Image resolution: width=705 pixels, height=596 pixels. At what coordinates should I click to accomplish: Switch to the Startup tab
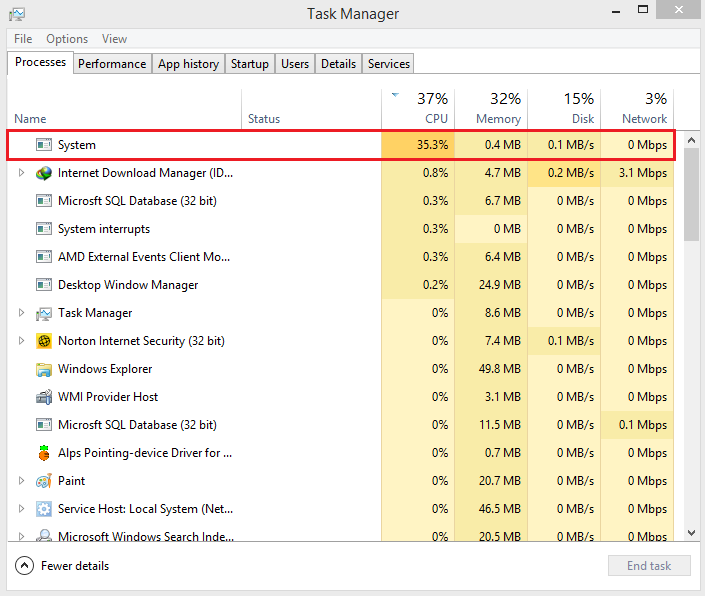pyautogui.click(x=250, y=64)
